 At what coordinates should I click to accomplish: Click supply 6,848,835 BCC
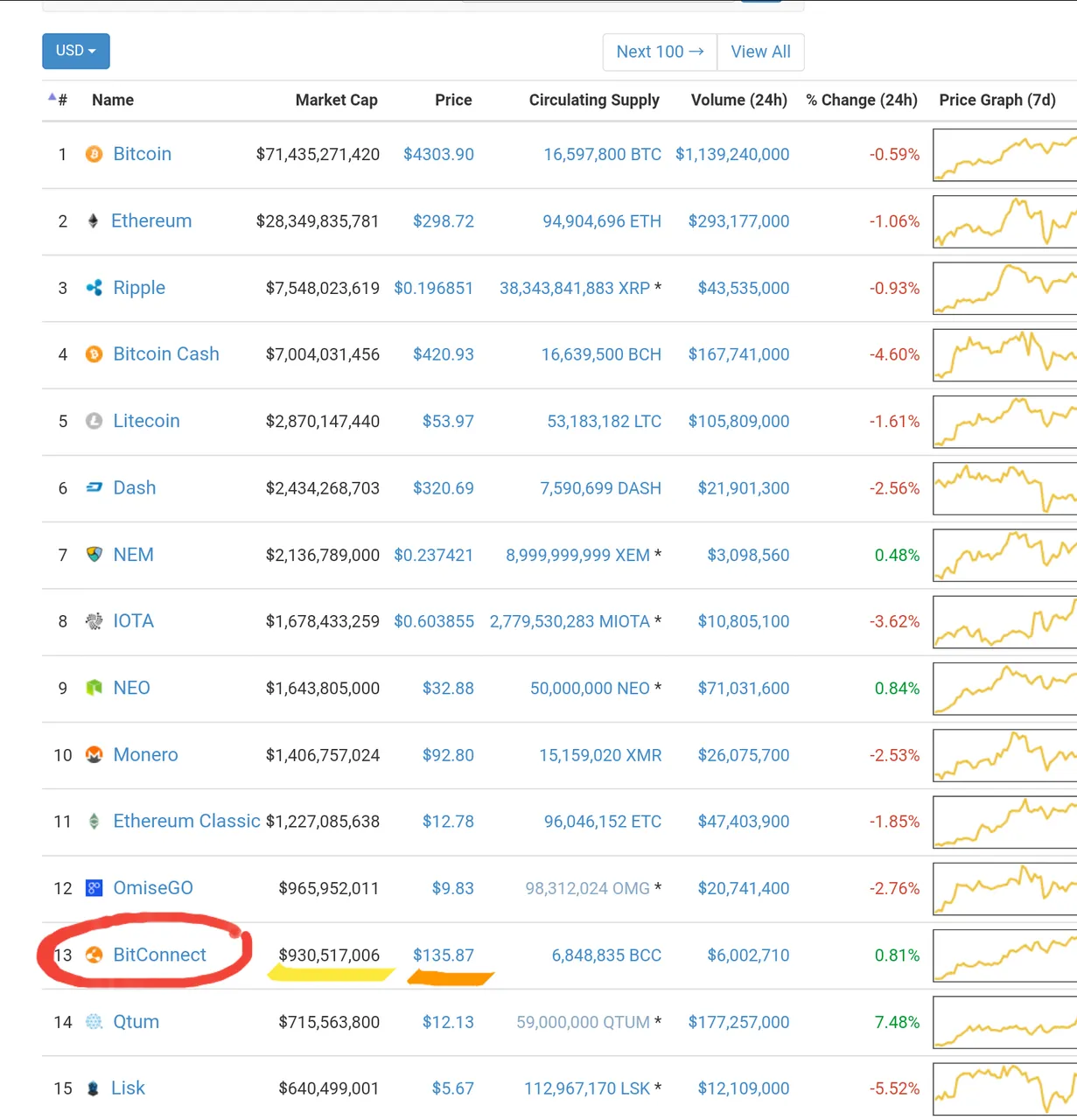[606, 955]
